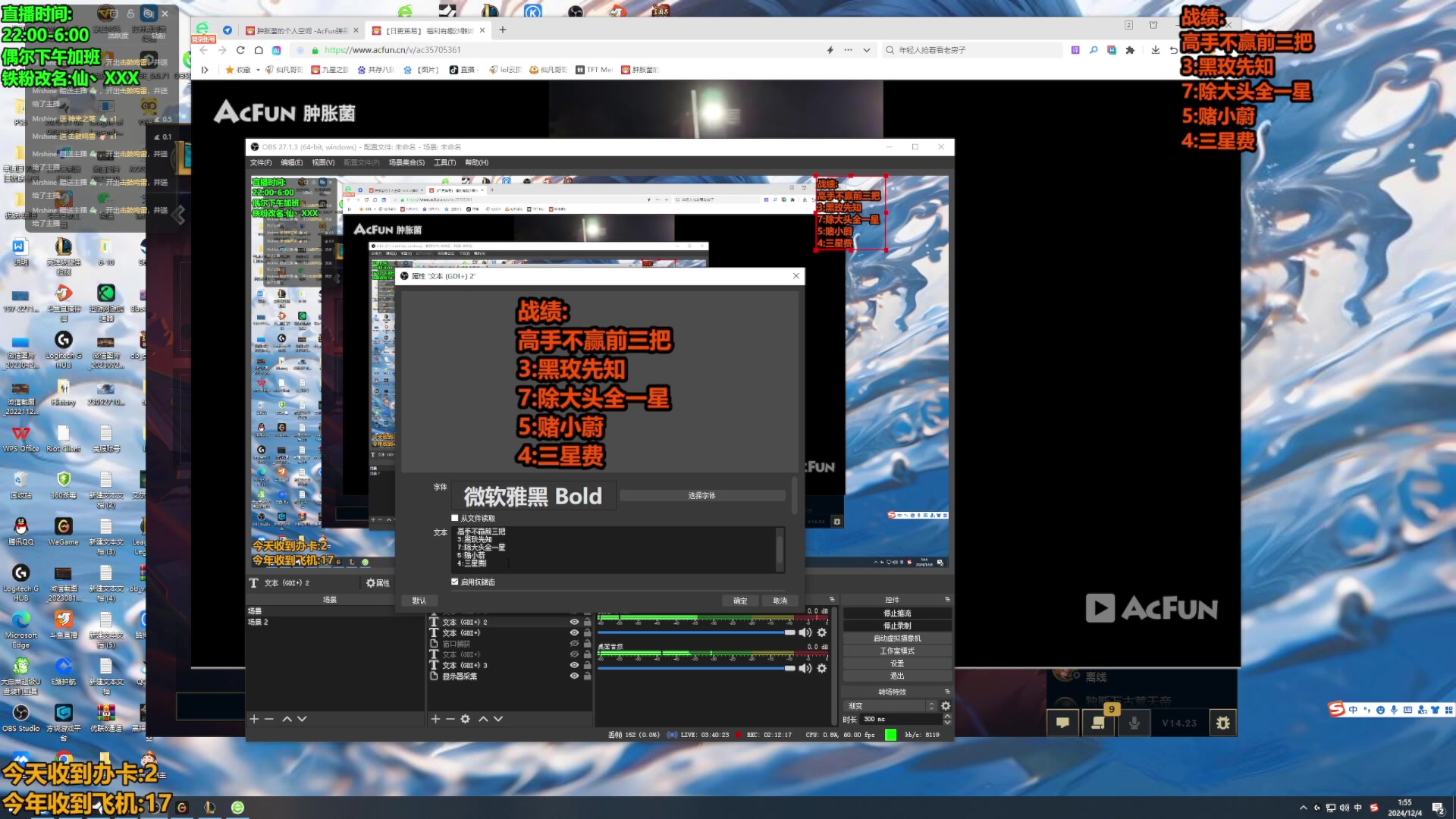Screen dimensions: 1456x819
Task: Click browser search box 年轻人抢着看老房子
Action: point(972,50)
